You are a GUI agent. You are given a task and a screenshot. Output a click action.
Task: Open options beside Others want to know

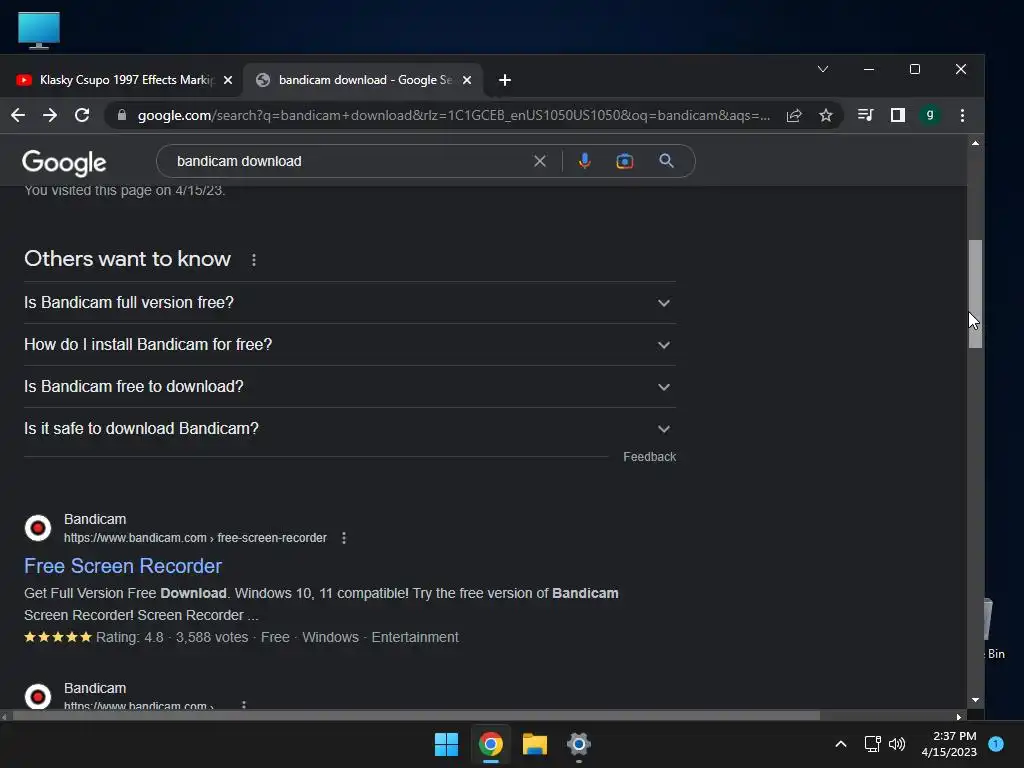pos(254,260)
